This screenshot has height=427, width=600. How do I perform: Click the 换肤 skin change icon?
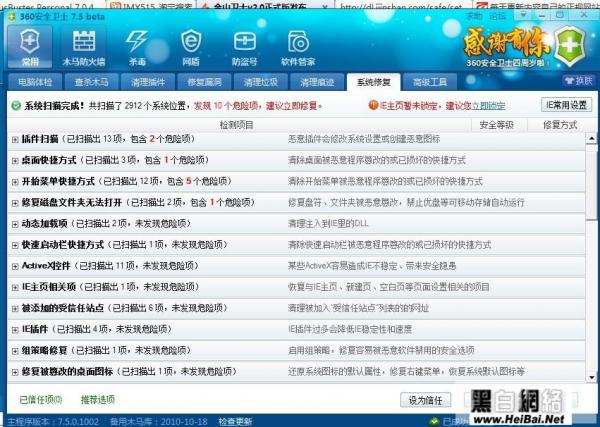(579, 80)
